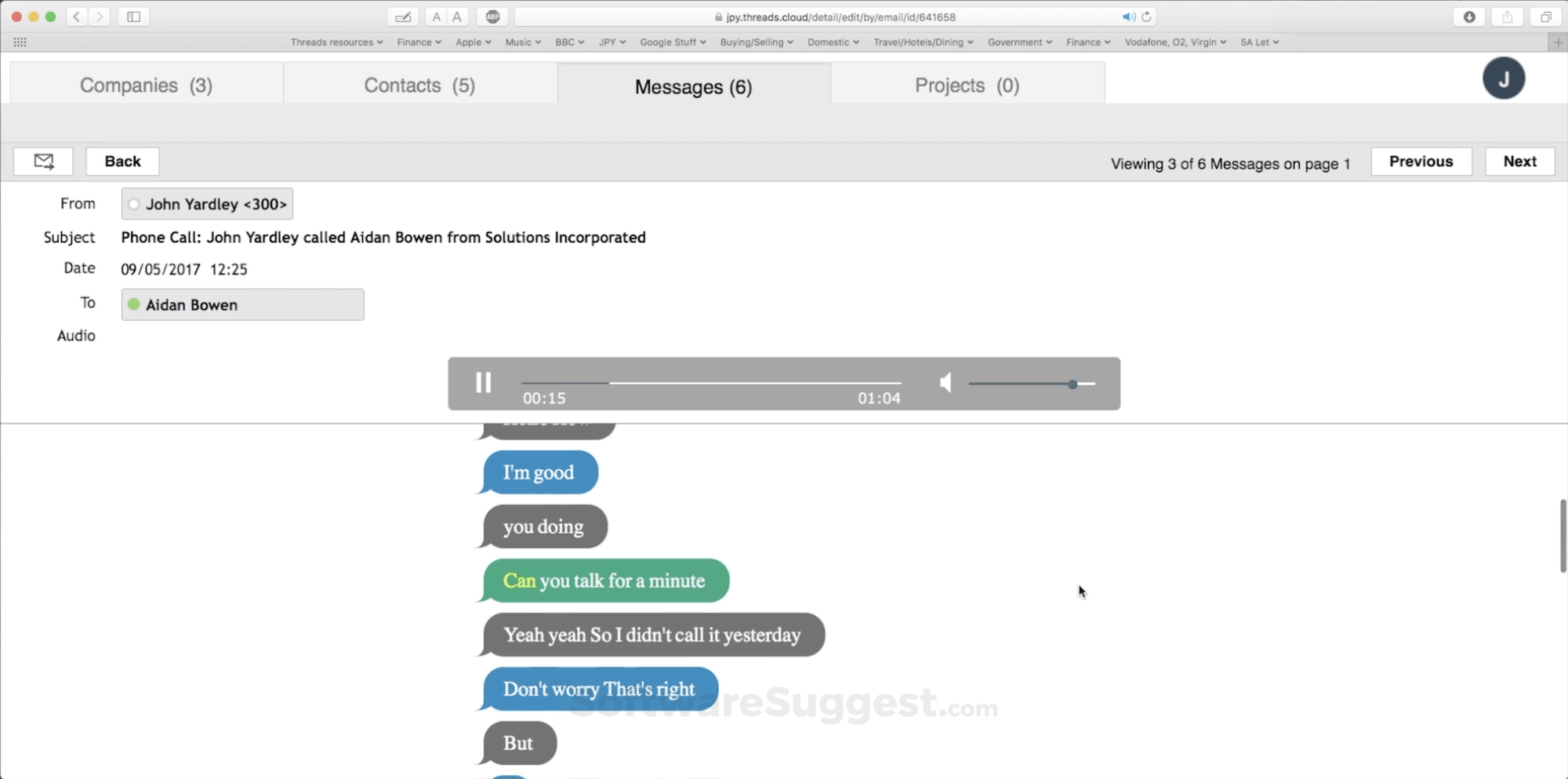Screen dimensions: 1568x779
Task: Pause the audio playback
Action: (483, 383)
